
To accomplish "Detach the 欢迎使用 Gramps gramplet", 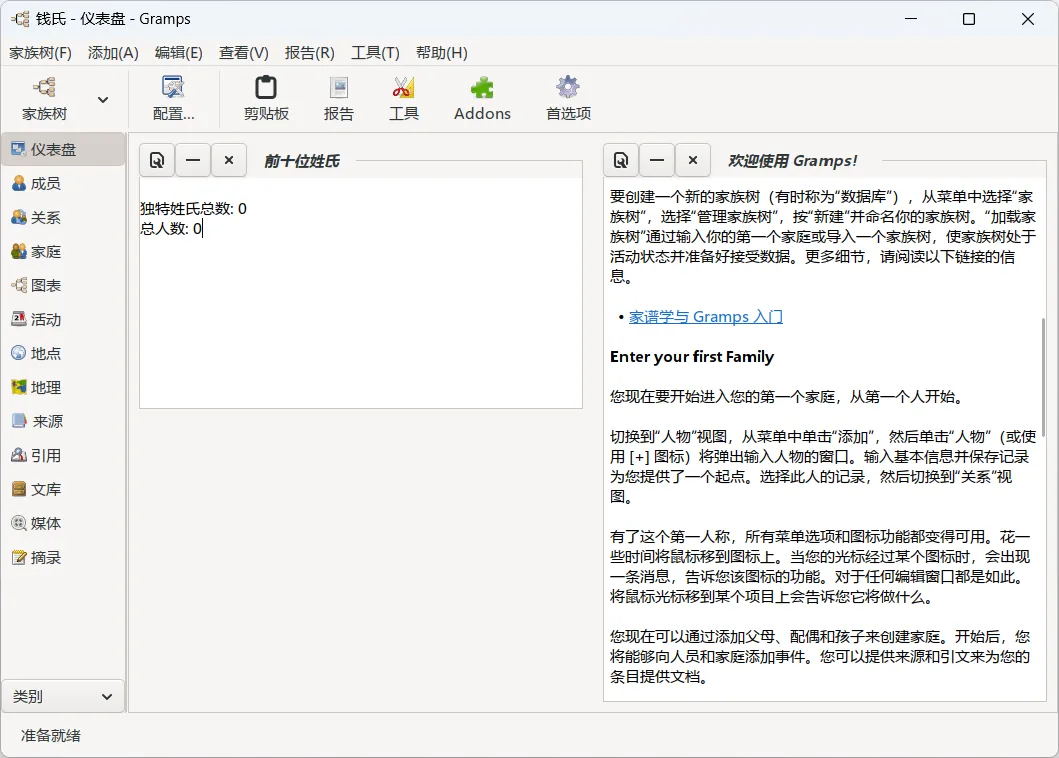I will coord(621,160).
